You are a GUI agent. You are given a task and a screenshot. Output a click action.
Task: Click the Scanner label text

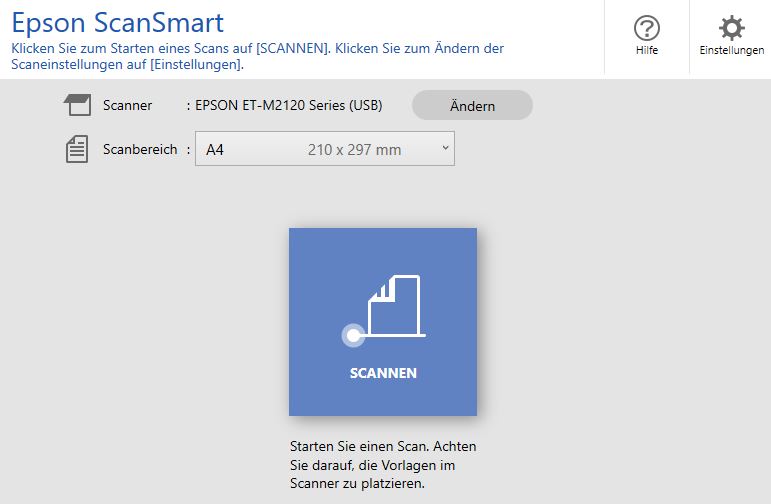(127, 105)
